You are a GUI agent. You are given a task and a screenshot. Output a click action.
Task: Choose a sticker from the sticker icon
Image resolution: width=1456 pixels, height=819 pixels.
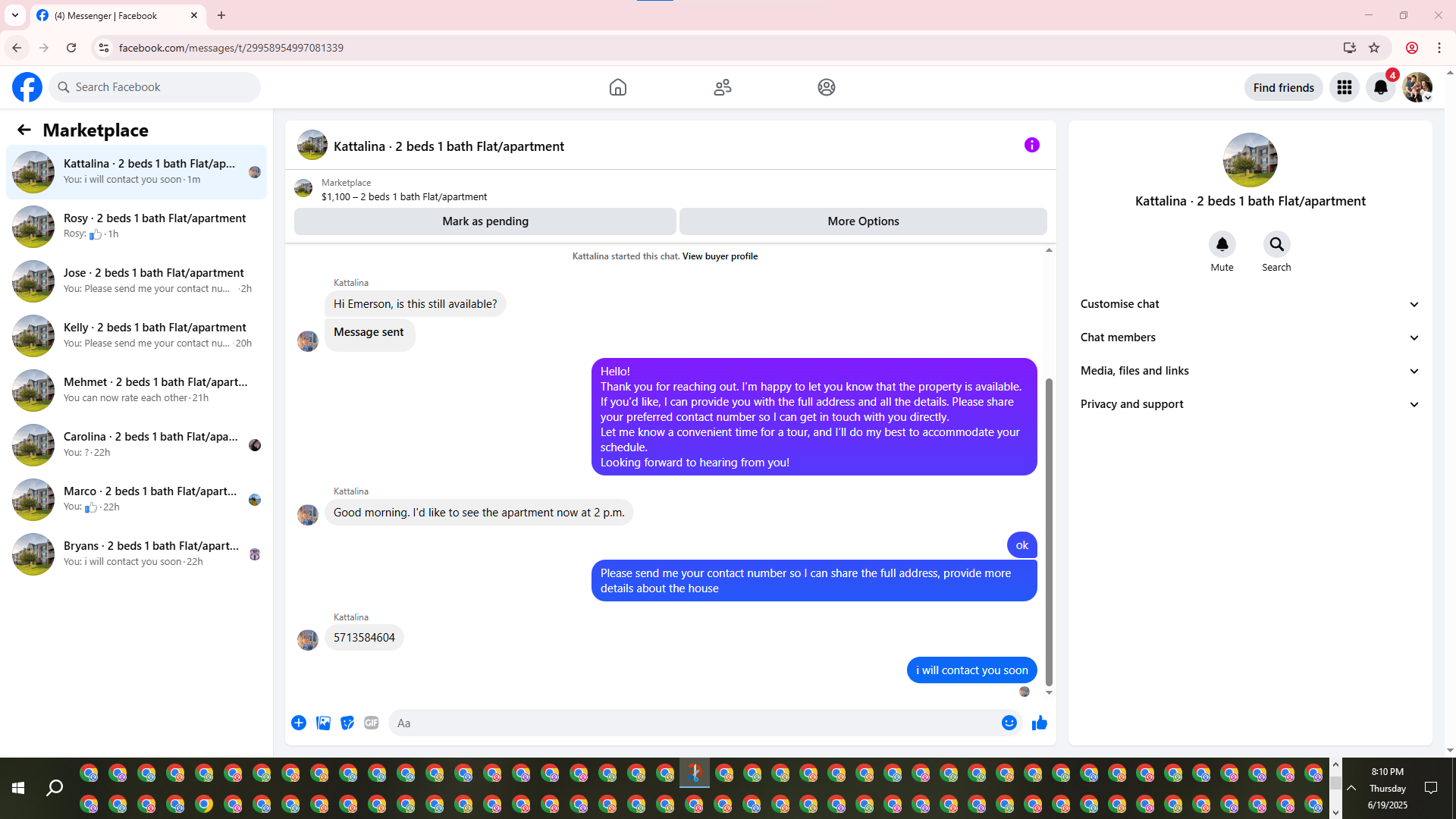347,723
